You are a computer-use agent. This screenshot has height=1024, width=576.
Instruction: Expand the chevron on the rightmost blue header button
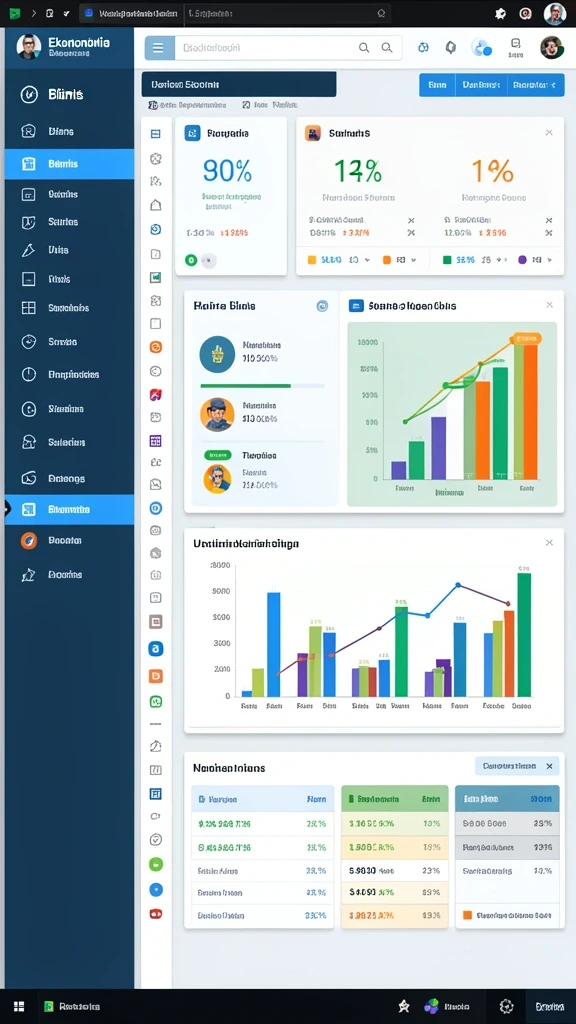[x=554, y=85]
